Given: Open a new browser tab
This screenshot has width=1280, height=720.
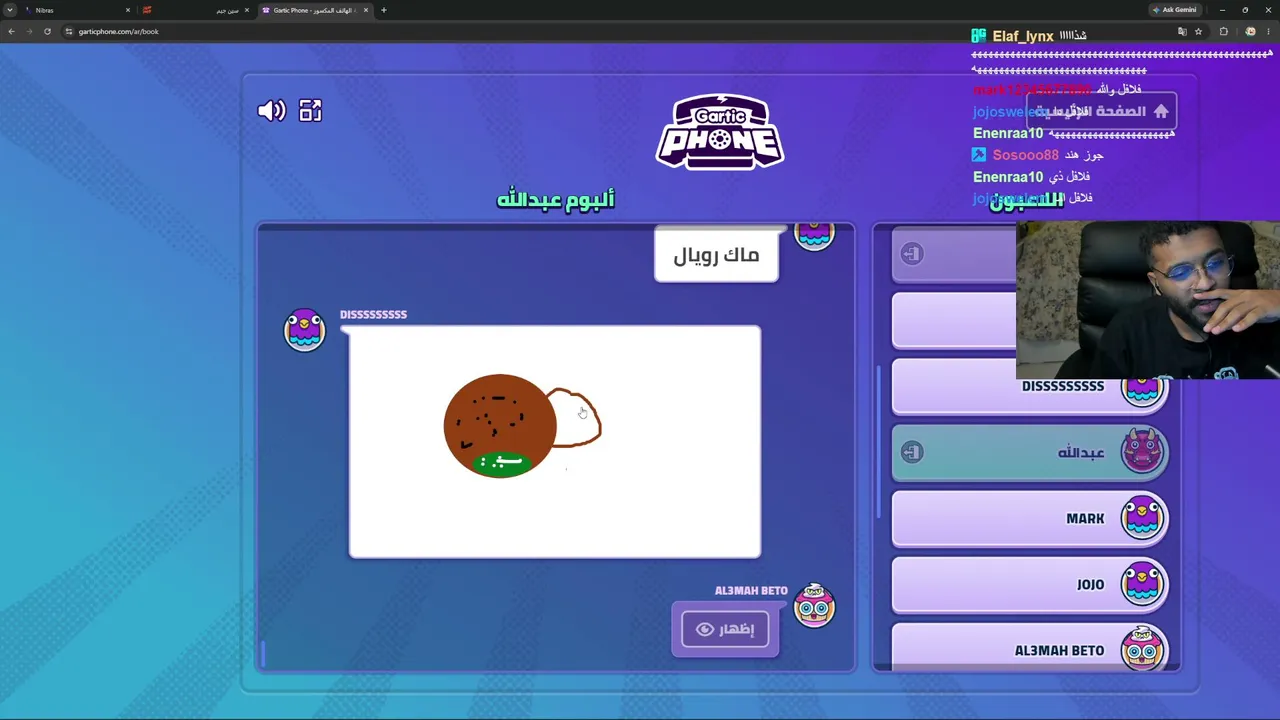Looking at the screenshot, I should 383,10.
